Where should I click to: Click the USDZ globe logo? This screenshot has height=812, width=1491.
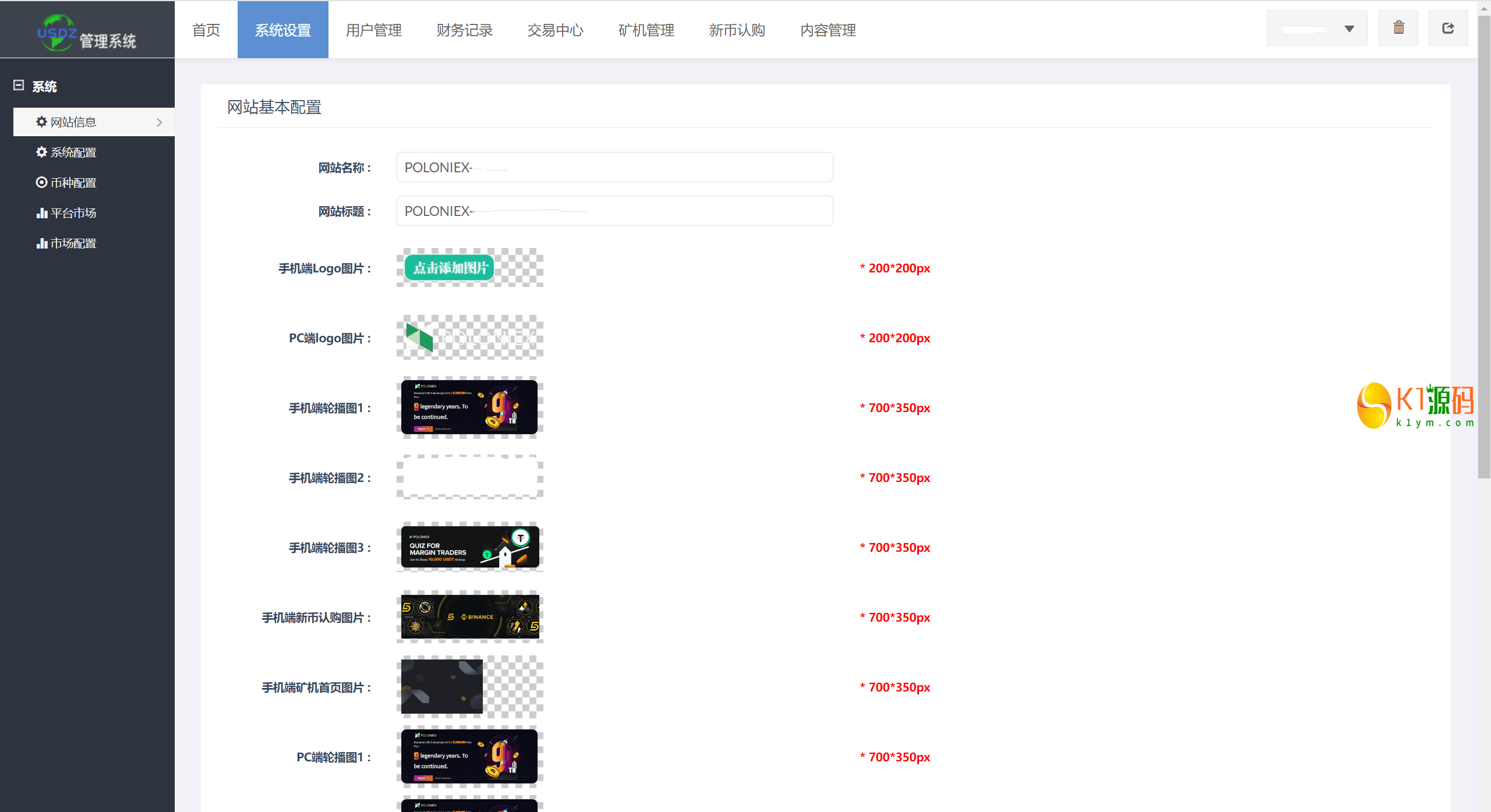coord(56,33)
